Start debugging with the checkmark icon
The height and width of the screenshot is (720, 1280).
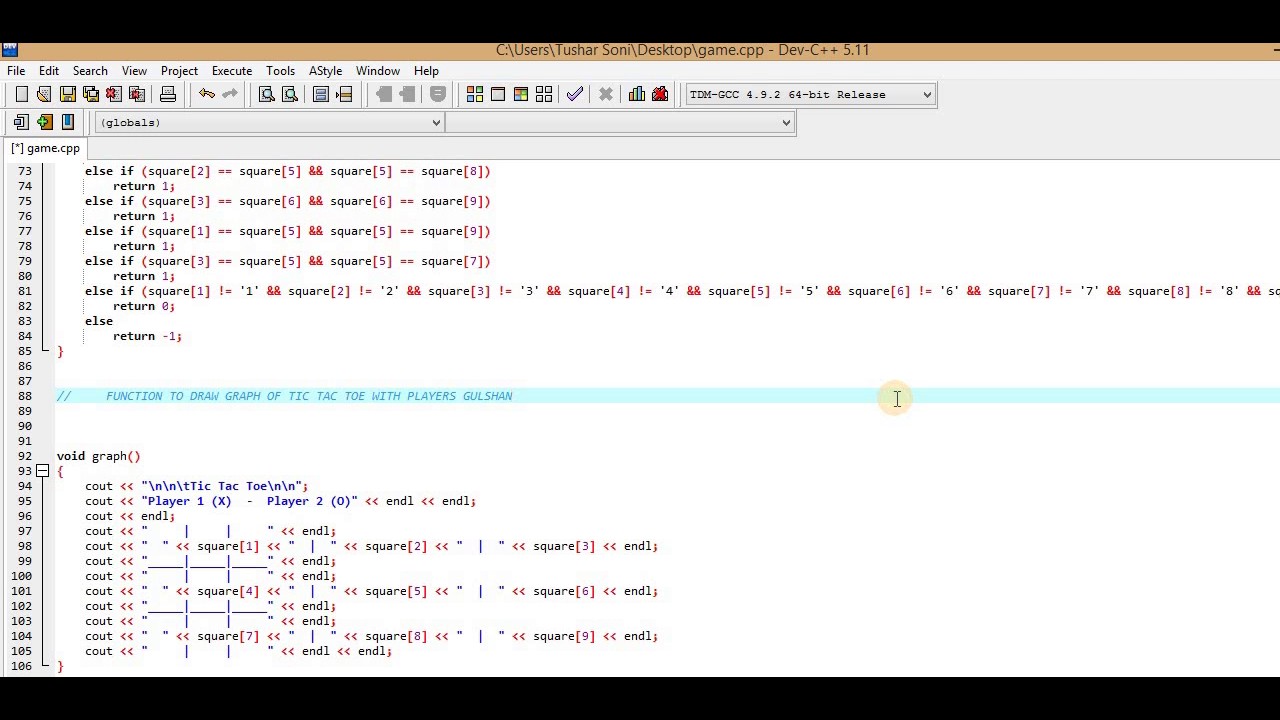(x=575, y=94)
